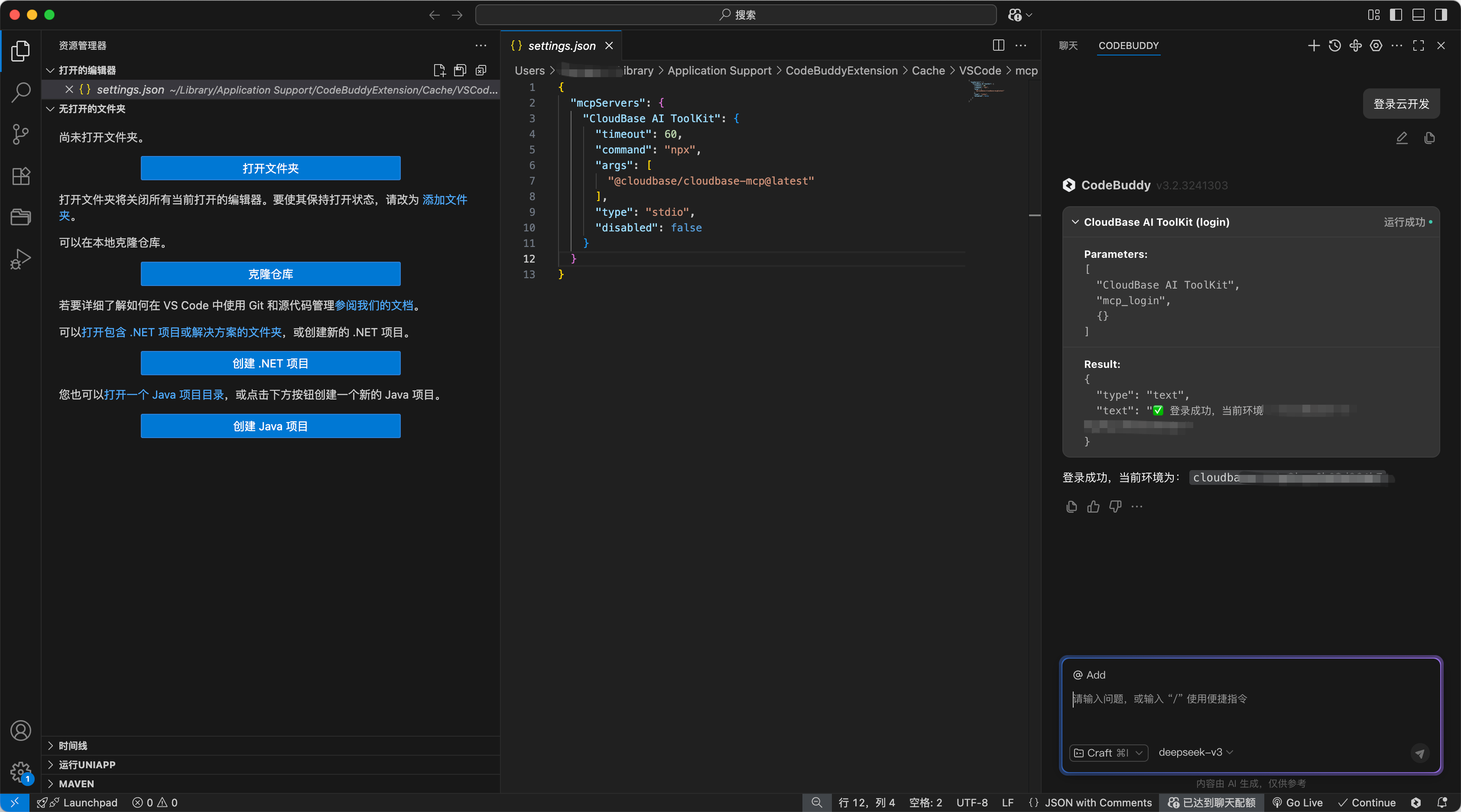
Task: Click New Untitled File icon in open editors
Action: (x=439, y=70)
